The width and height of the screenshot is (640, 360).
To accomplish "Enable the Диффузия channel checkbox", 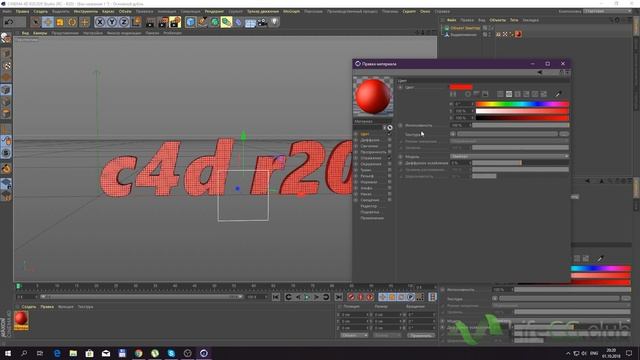I will 389,140.
